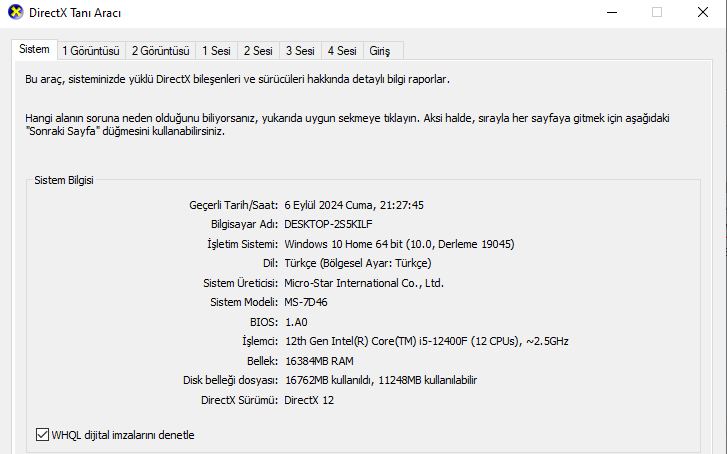Image resolution: width=727 pixels, height=454 pixels.
Task: Click the Sistem Bilgisi group heading
Action: point(64,180)
